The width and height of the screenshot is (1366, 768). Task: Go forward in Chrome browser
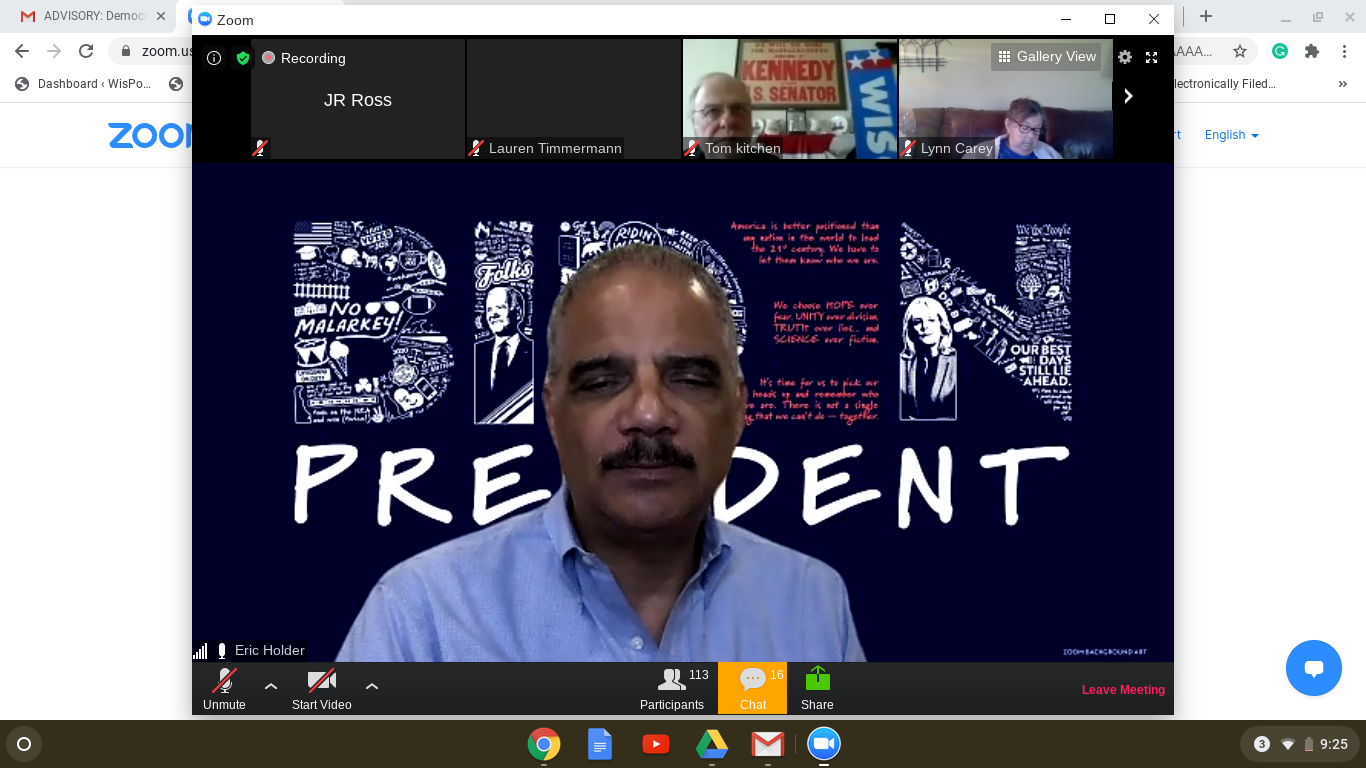click(x=54, y=51)
